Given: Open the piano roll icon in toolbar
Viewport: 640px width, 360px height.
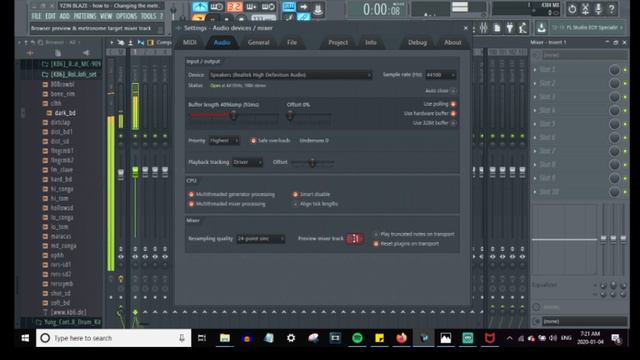Looking at the screenshot, I should 289,7.
